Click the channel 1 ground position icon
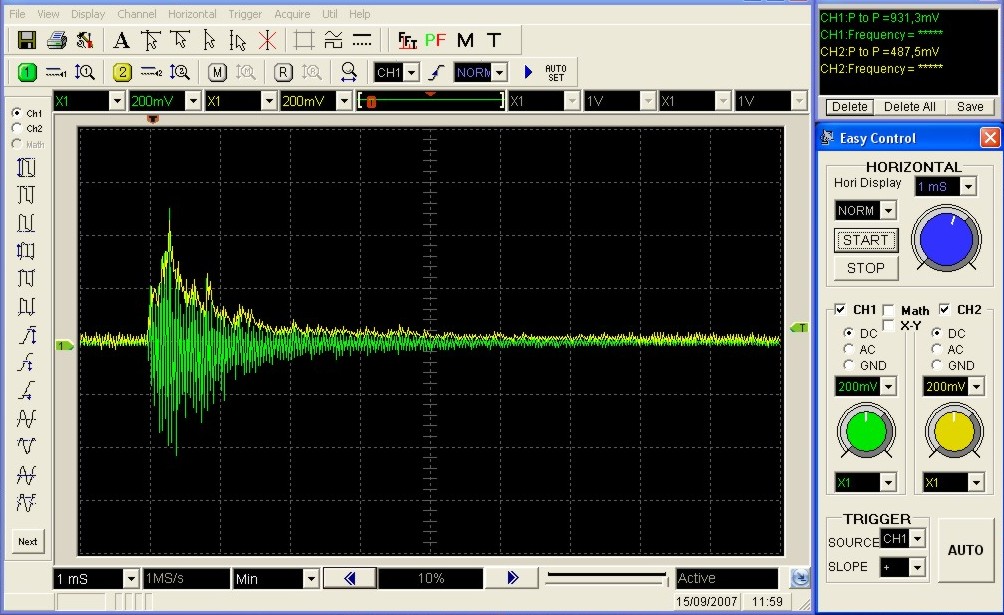This screenshot has height=615, width=1004. tap(56, 72)
